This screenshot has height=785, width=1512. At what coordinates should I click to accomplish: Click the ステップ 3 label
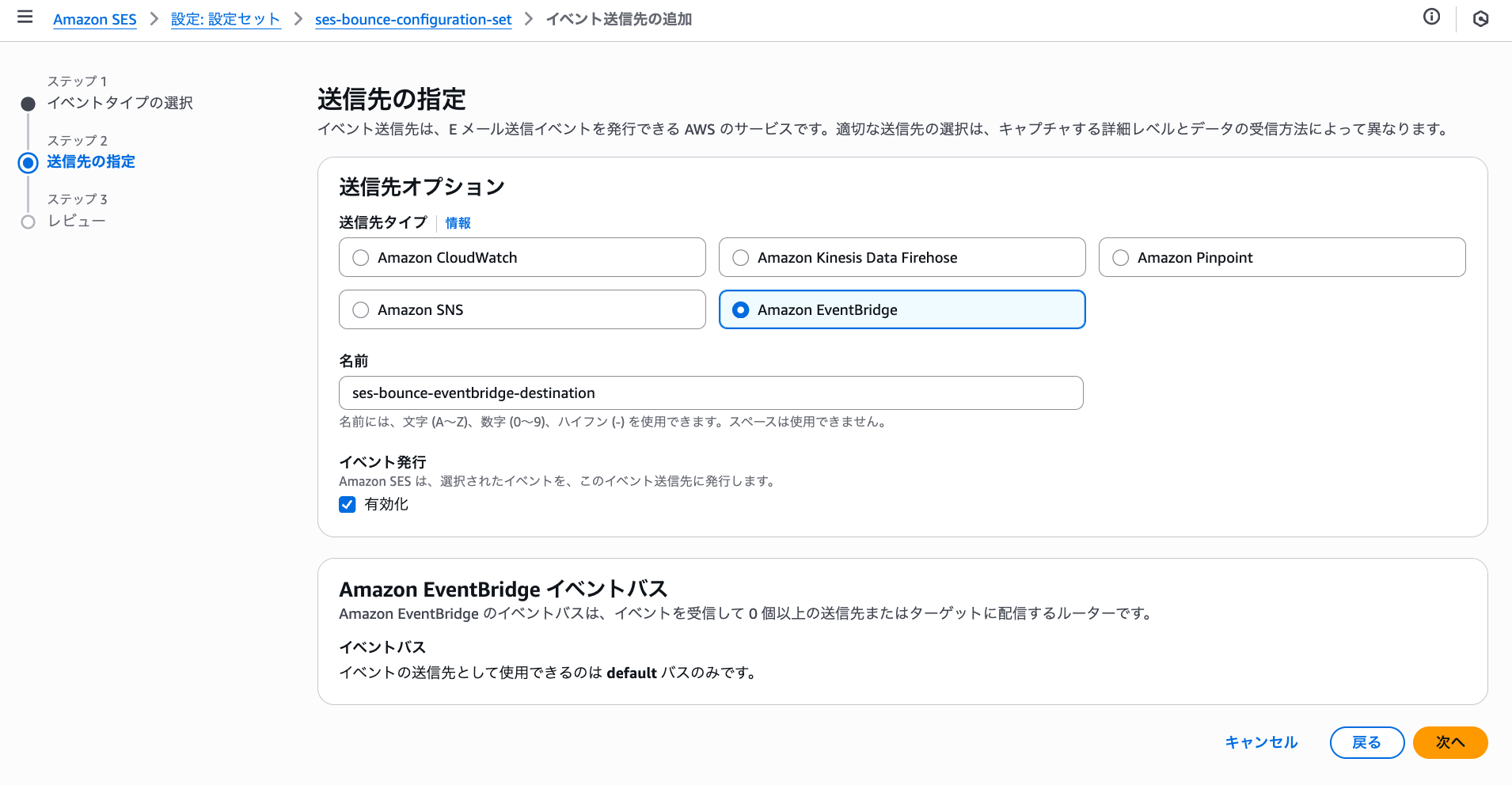(x=77, y=199)
